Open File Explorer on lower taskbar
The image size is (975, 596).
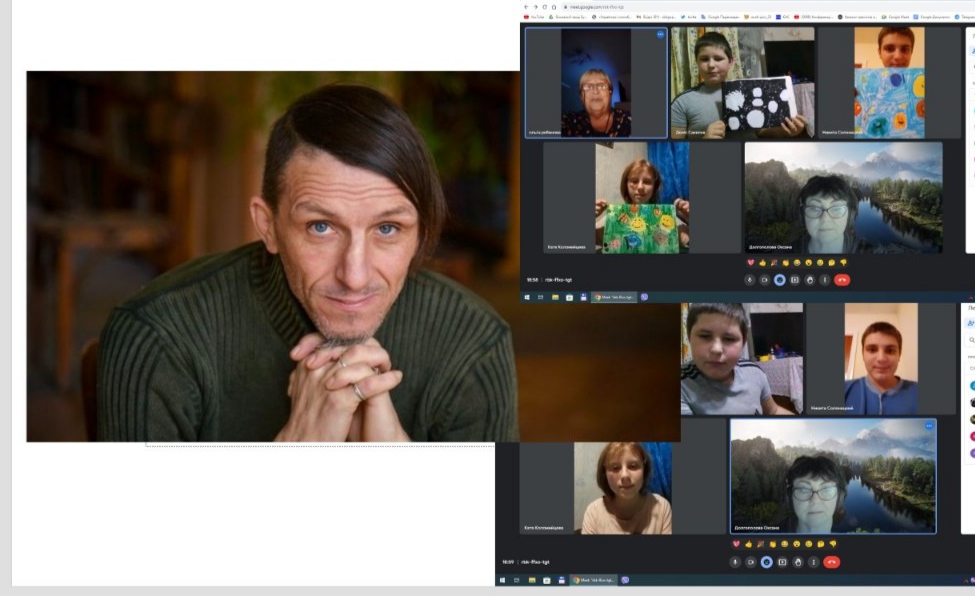532,580
